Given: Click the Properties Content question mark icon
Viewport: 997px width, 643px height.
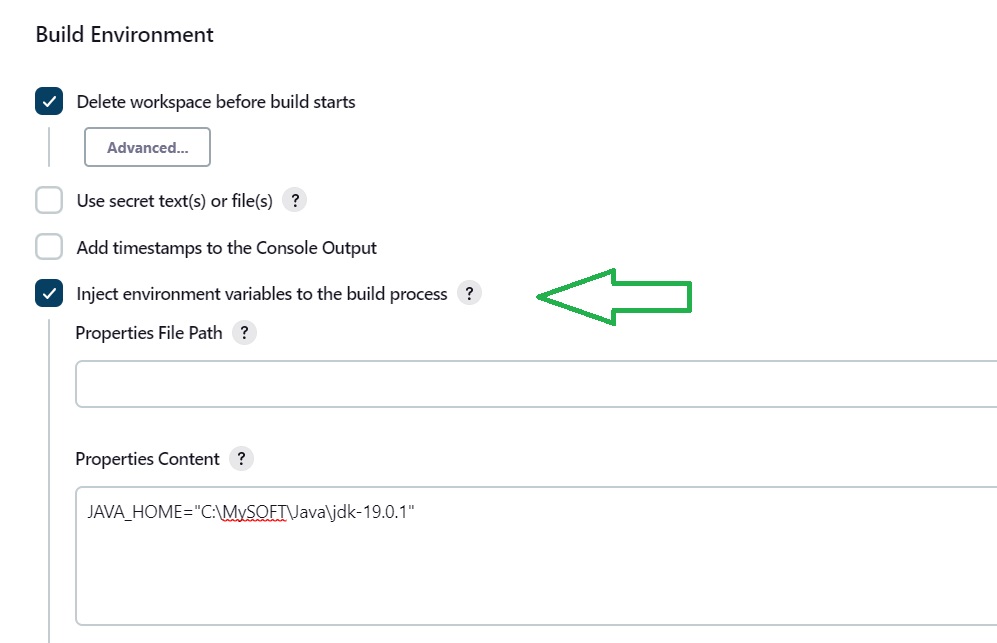Looking at the screenshot, I should tap(241, 459).
